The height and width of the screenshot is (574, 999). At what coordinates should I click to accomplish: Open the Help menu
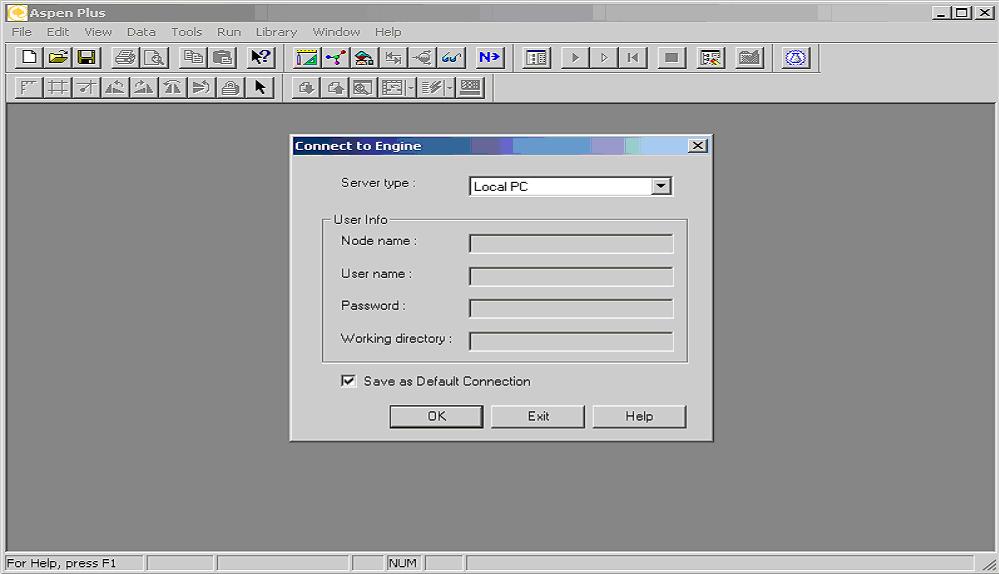pos(387,32)
